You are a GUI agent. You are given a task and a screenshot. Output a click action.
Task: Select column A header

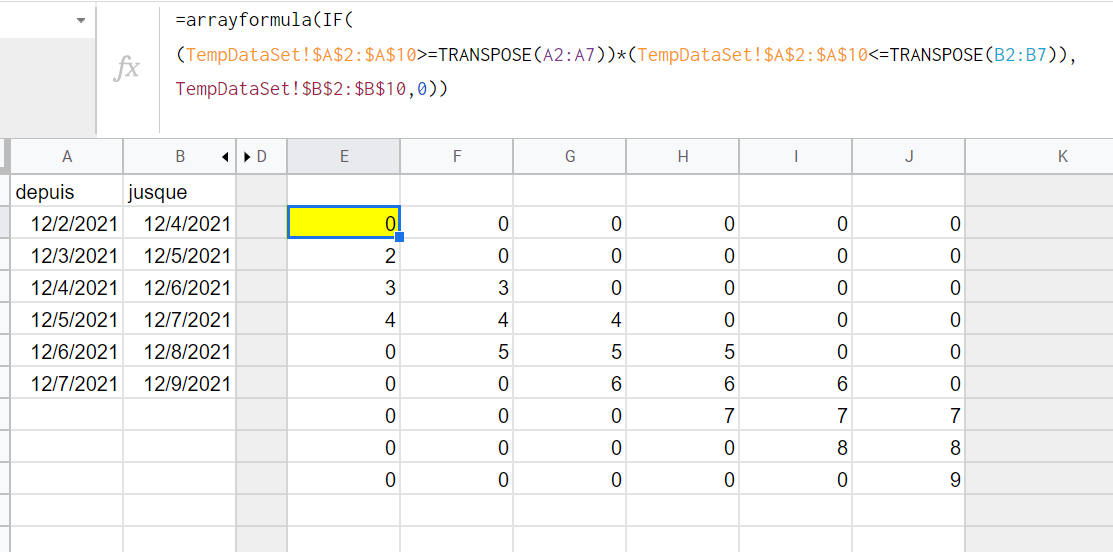coord(67,157)
